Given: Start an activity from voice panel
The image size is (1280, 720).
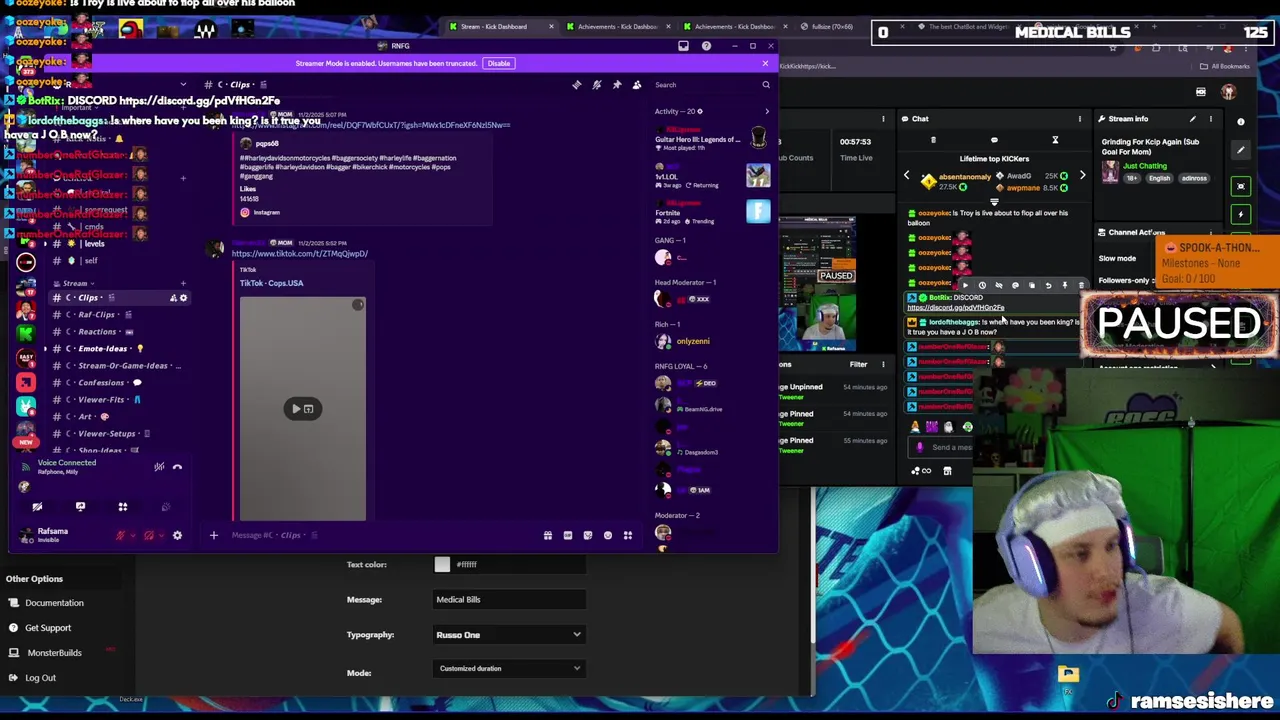Looking at the screenshot, I should [123, 507].
